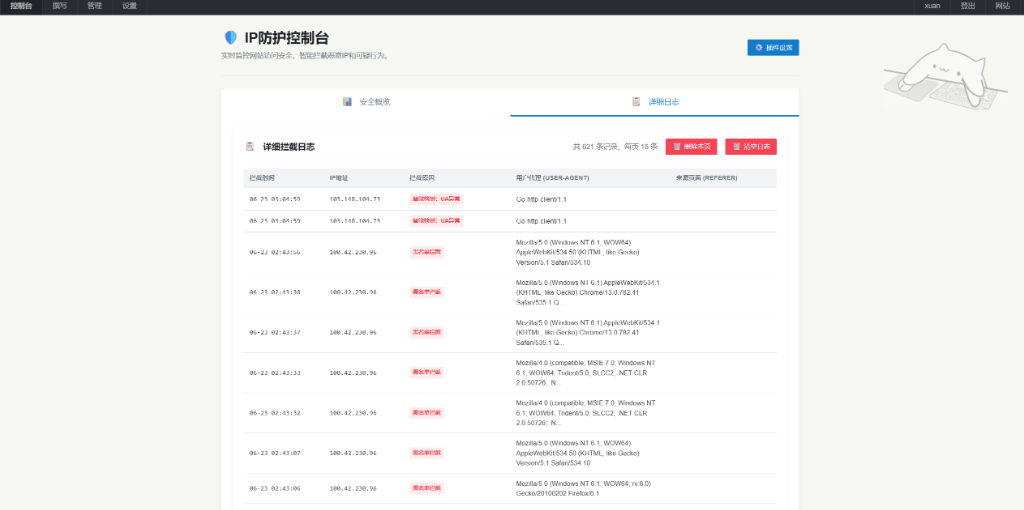This screenshot has width=1024, height=510.
Task: Open the xuan user profile link
Action: (x=932, y=6)
